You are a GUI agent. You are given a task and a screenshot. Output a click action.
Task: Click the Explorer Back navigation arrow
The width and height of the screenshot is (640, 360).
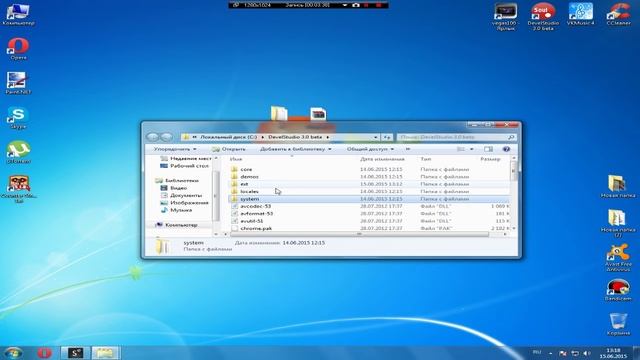(x=153, y=137)
